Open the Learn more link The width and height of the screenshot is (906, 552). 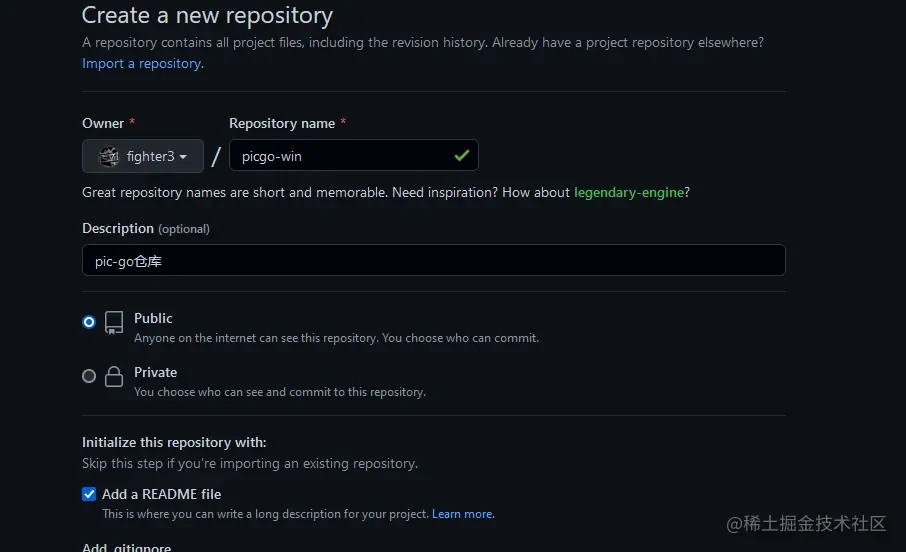point(463,514)
